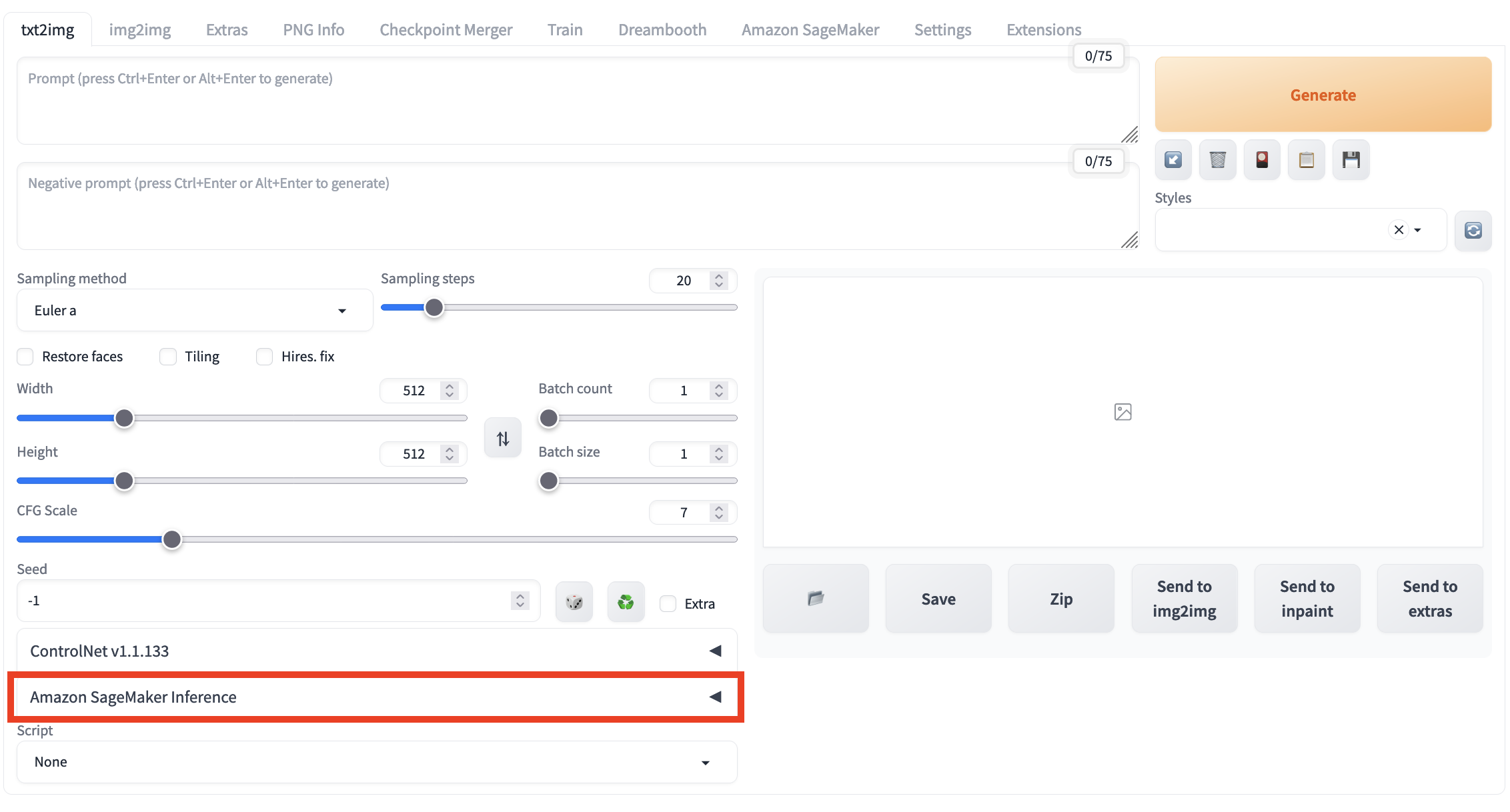Click the red card extra networks icon
Viewport: 1510px width, 812px height.
(x=1262, y=160)
